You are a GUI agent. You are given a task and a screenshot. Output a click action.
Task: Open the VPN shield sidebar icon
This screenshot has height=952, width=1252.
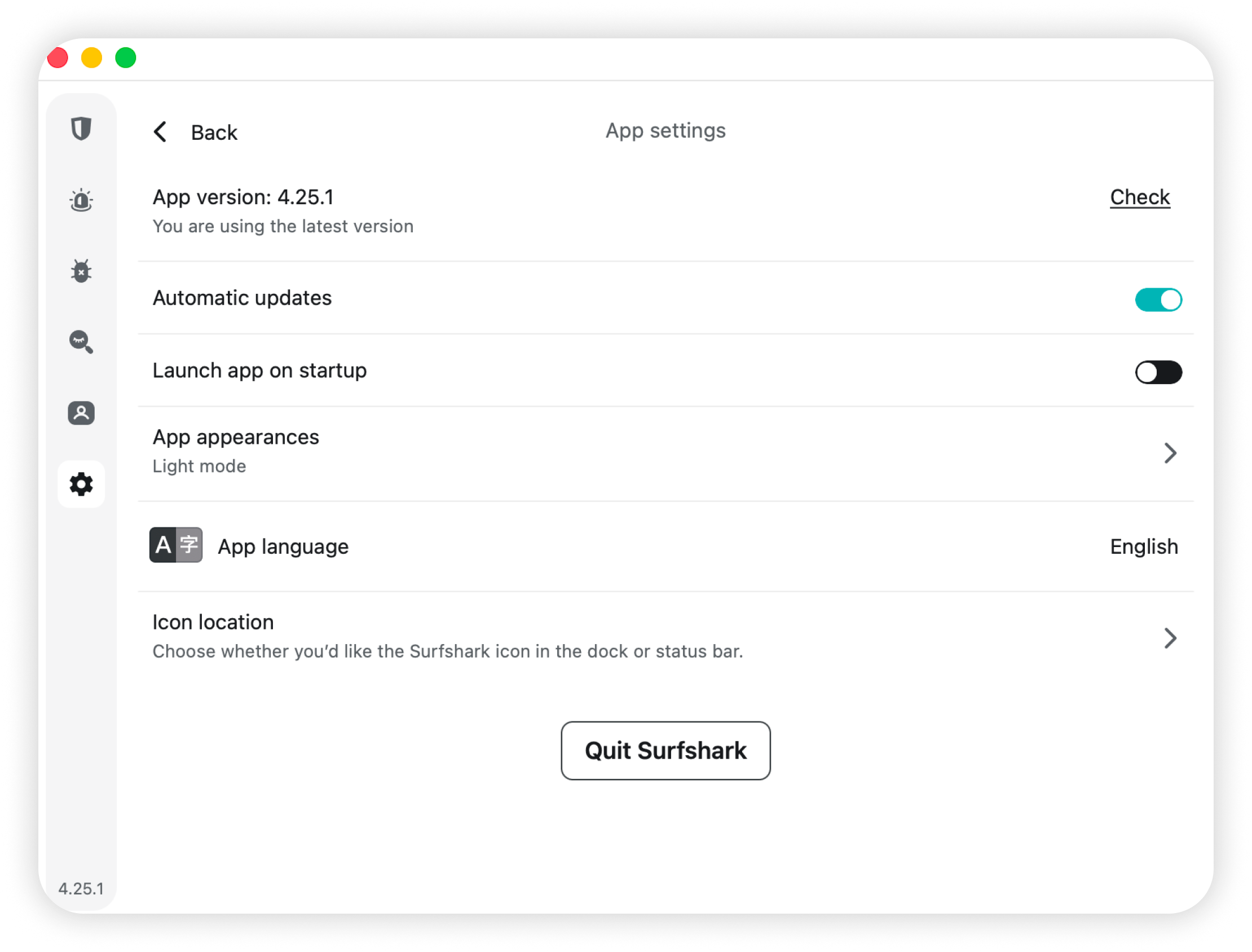tap(81, 129)
